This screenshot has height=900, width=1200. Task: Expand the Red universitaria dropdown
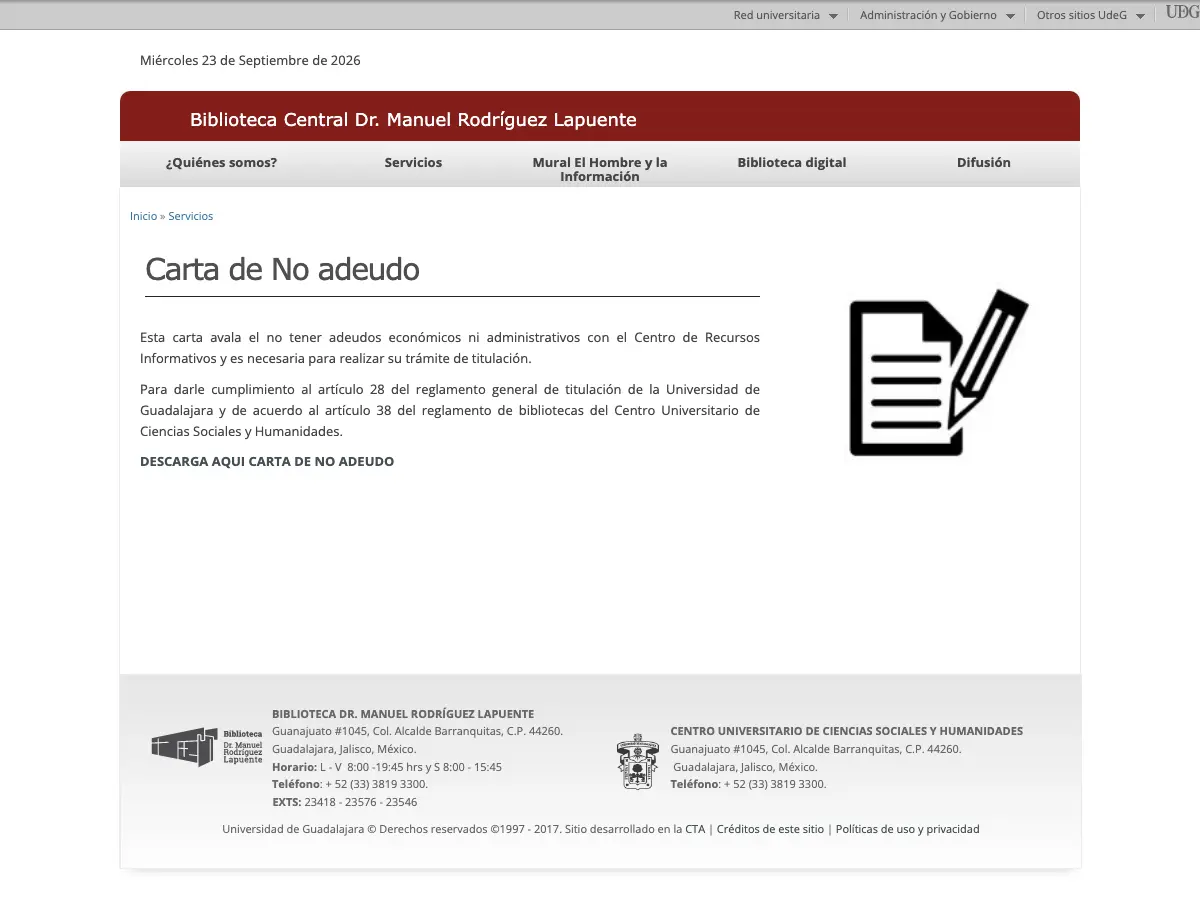pos(785,15)
